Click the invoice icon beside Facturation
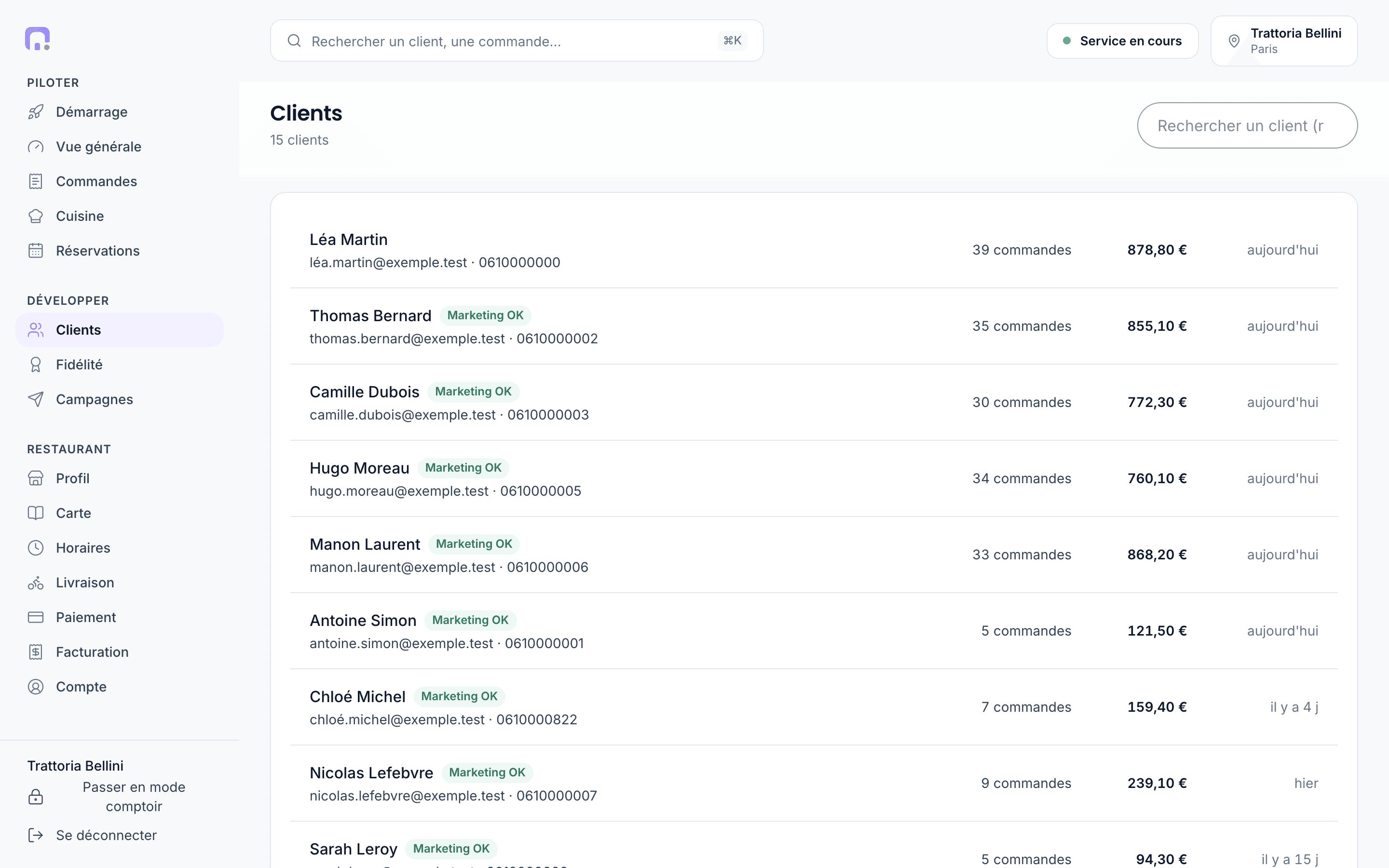The image size is (1389, 868). point(36,652)
